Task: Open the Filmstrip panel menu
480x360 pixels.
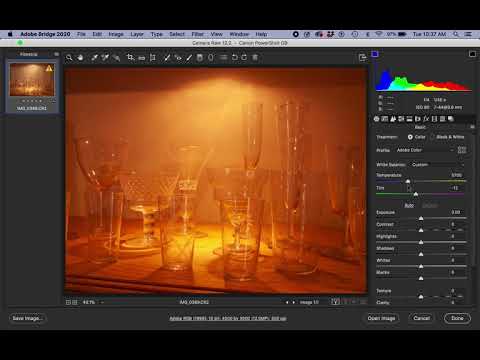Action: 56,54
